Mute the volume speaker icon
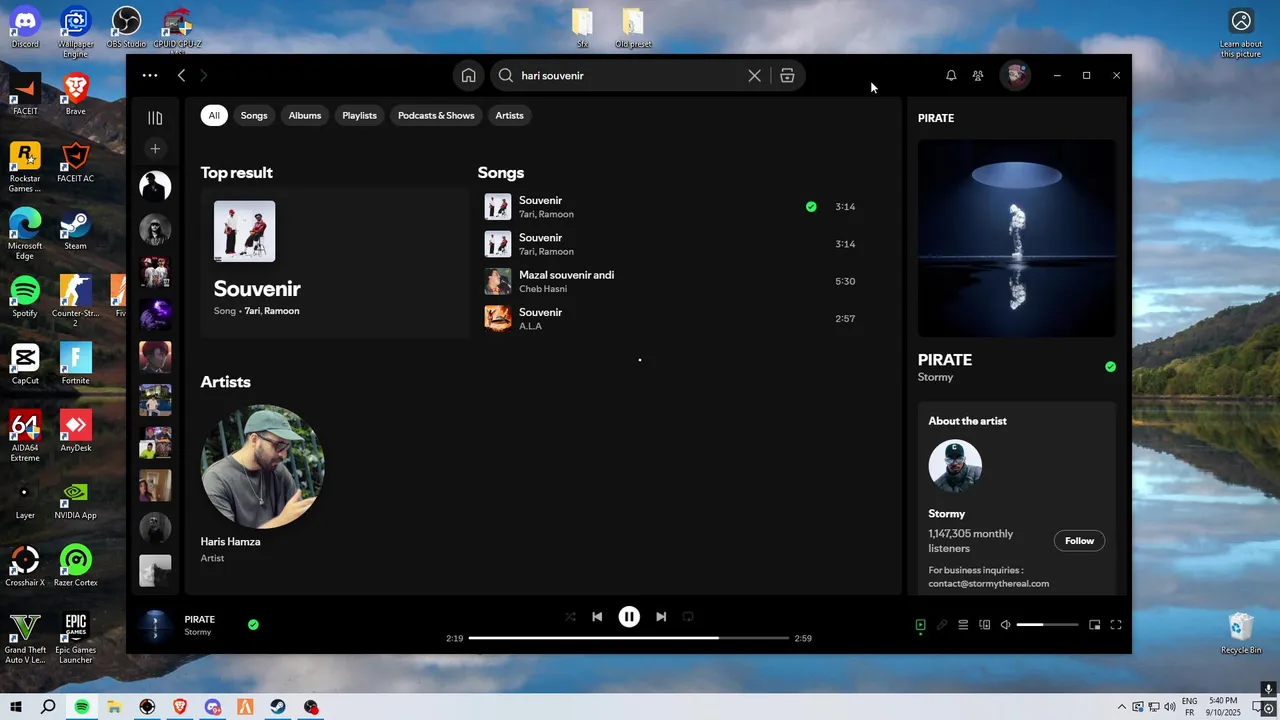This screenshot has width=1280, height=720. tap(1006, 625)
